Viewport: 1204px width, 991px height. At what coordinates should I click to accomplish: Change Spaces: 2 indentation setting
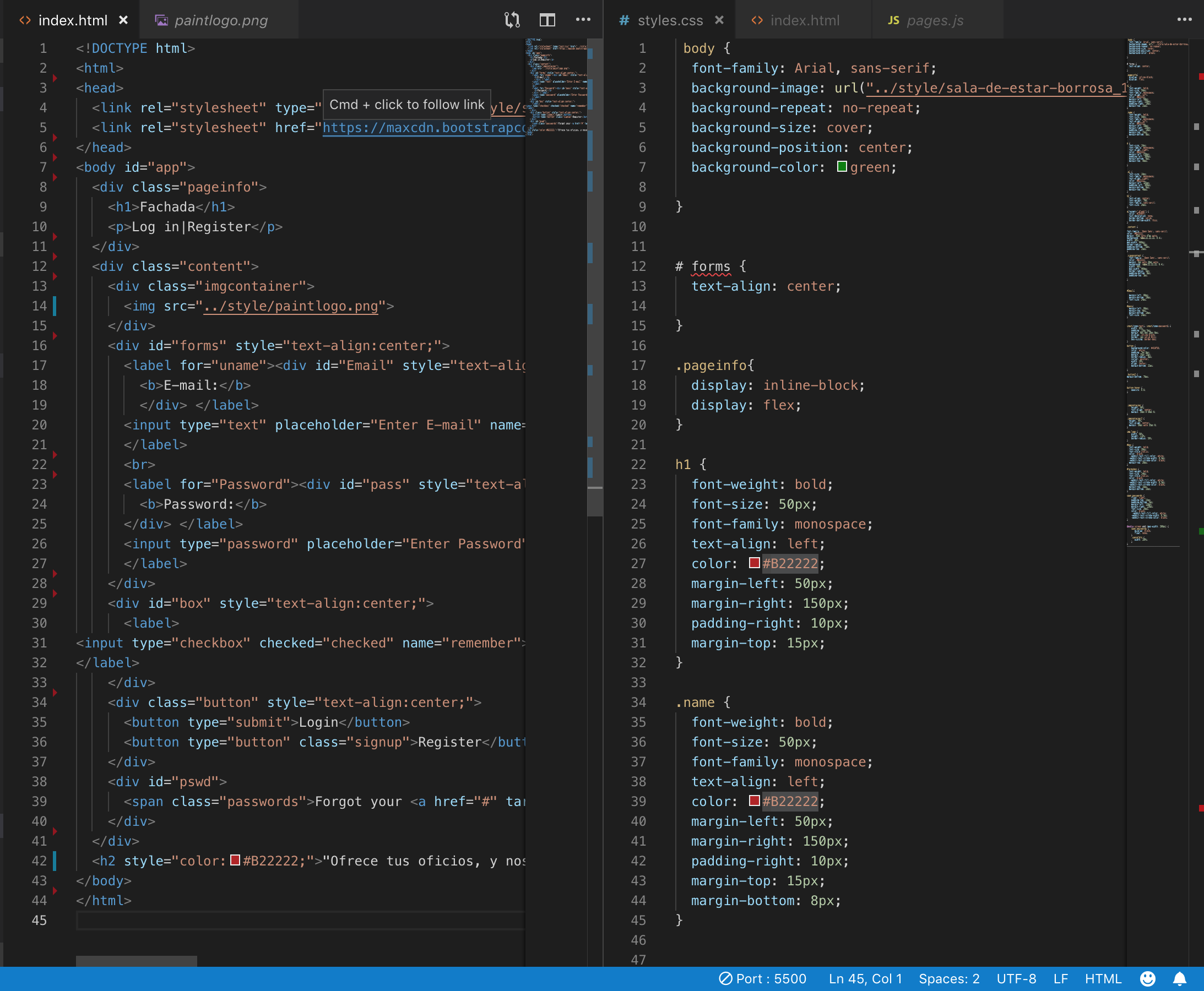click(x=948, y=979)
